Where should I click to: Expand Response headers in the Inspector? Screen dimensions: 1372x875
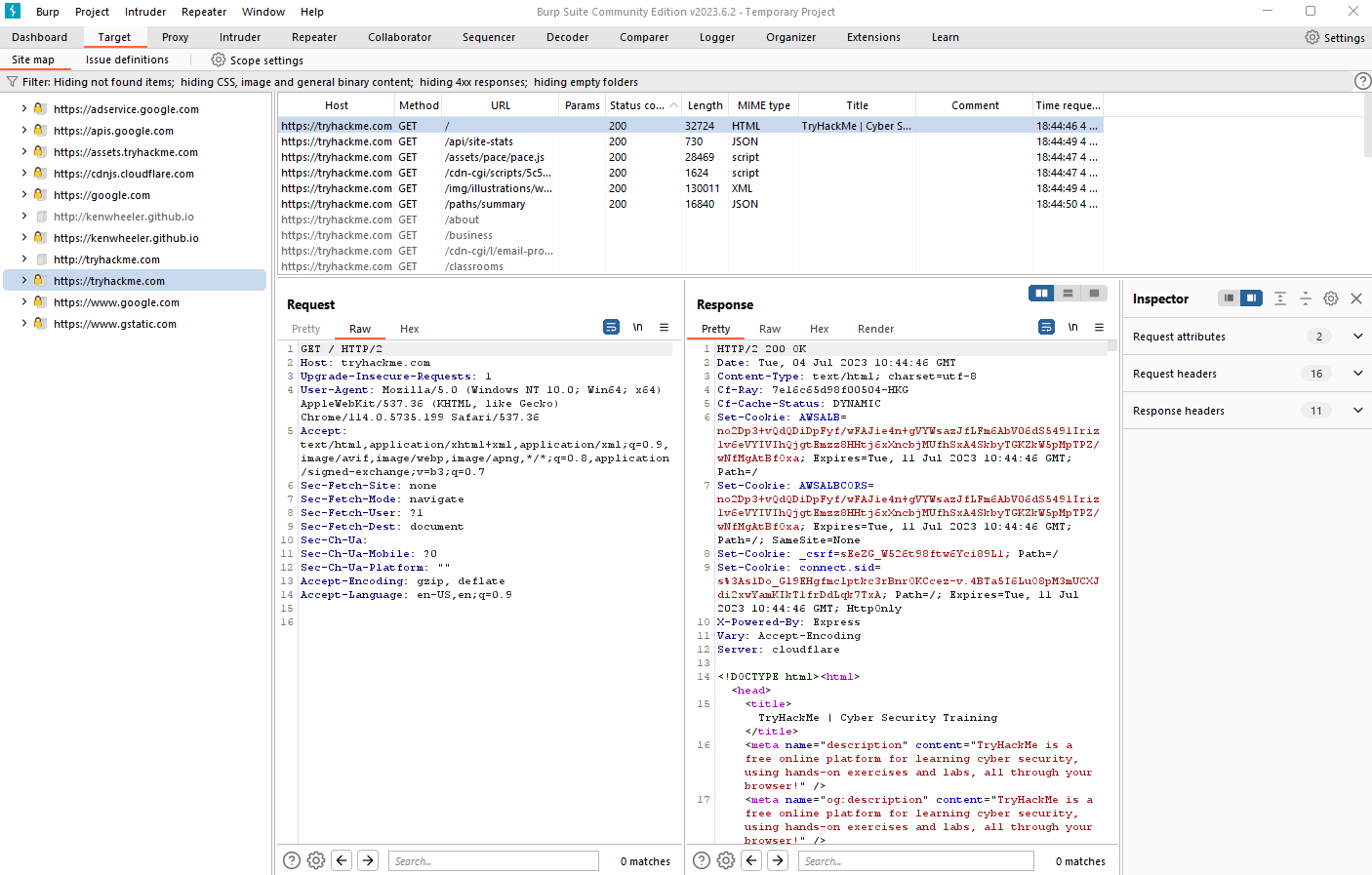pyautogui.click(x=1357, y=410)
